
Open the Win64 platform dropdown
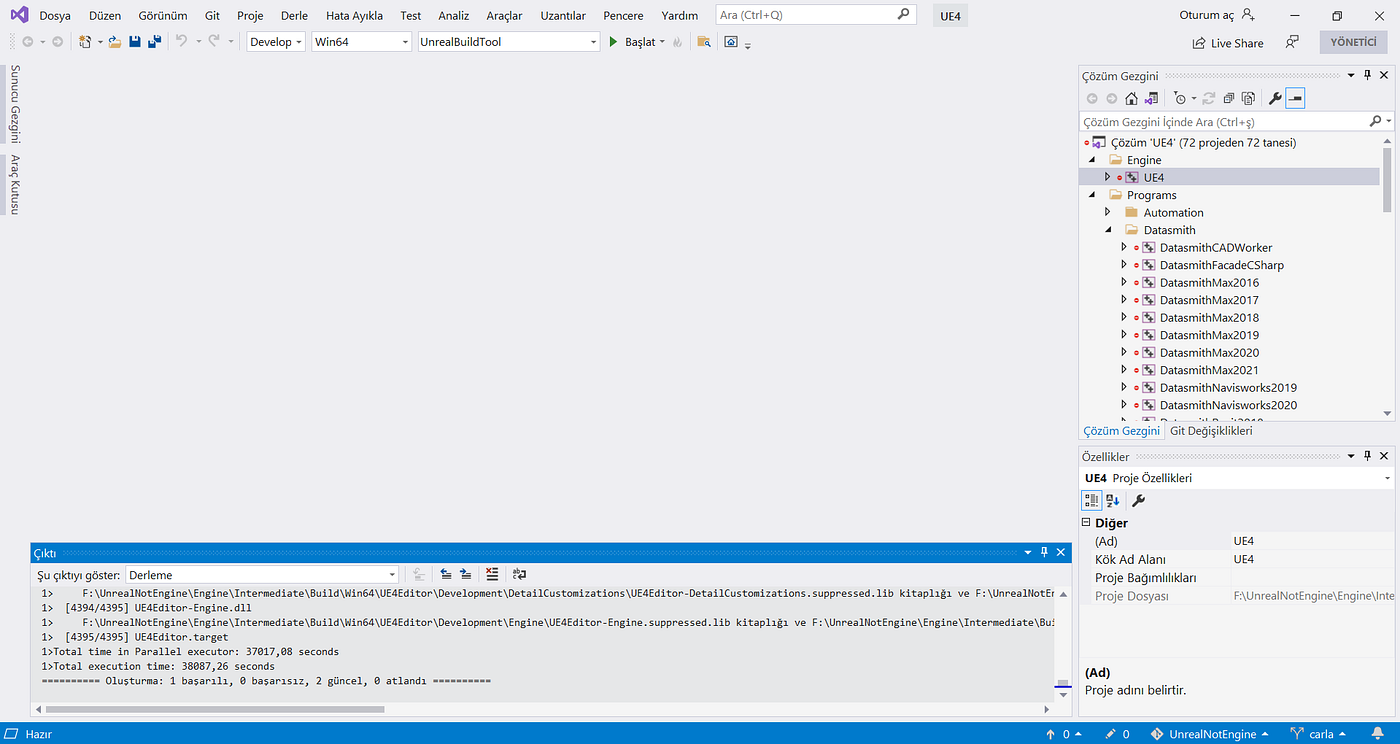click(361, 42)
